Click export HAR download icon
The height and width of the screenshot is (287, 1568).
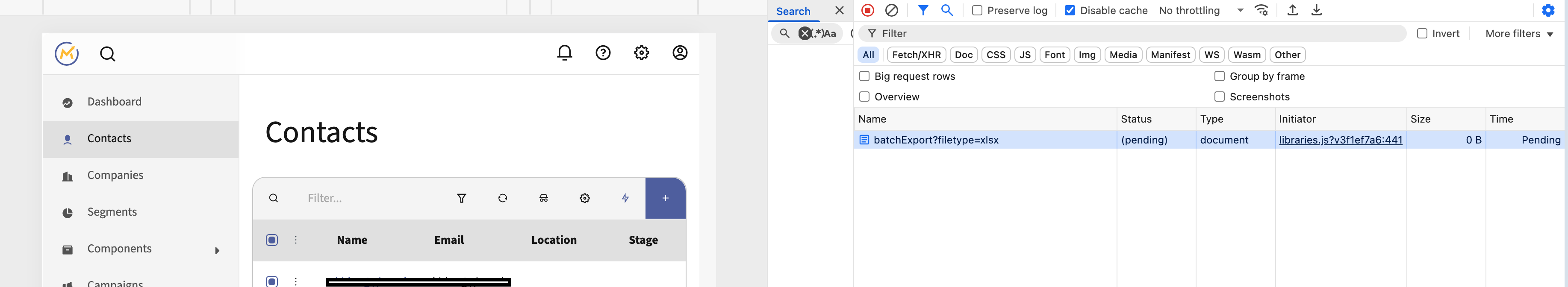(x=1317, y=10)
